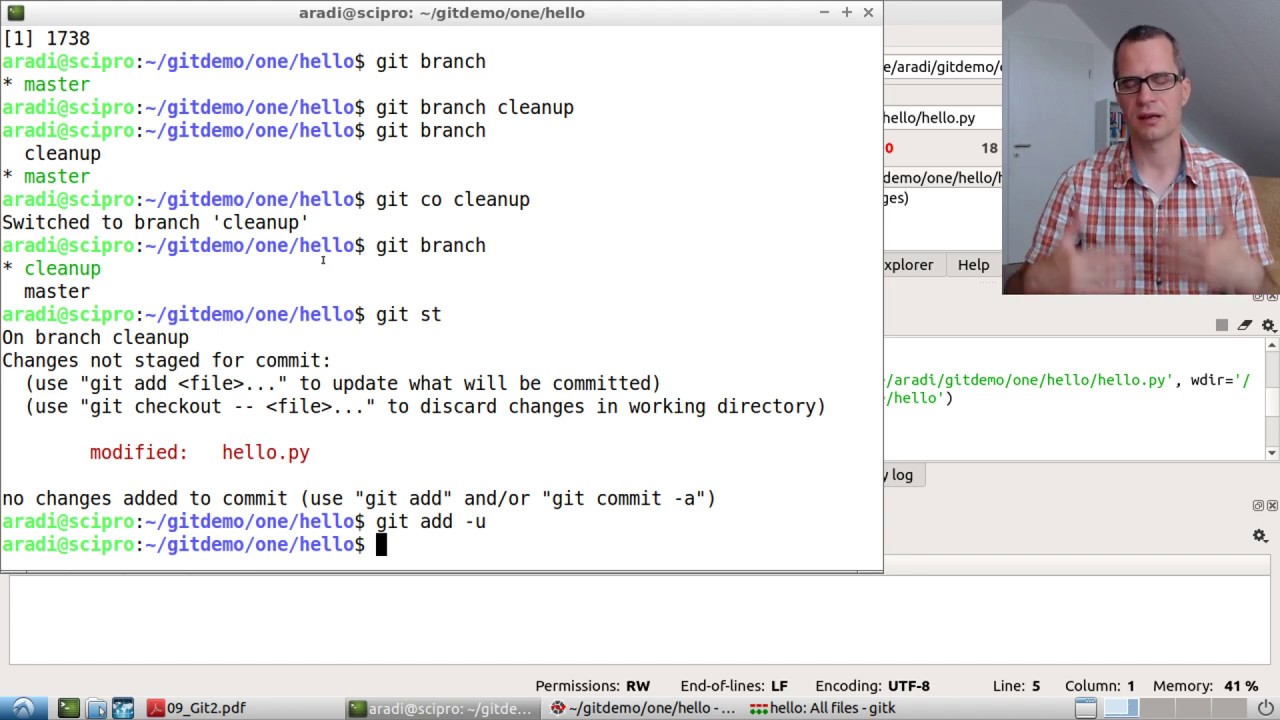Click the terminal prompt cursor line
1280x720 pixels.
(x=195, y=545)
